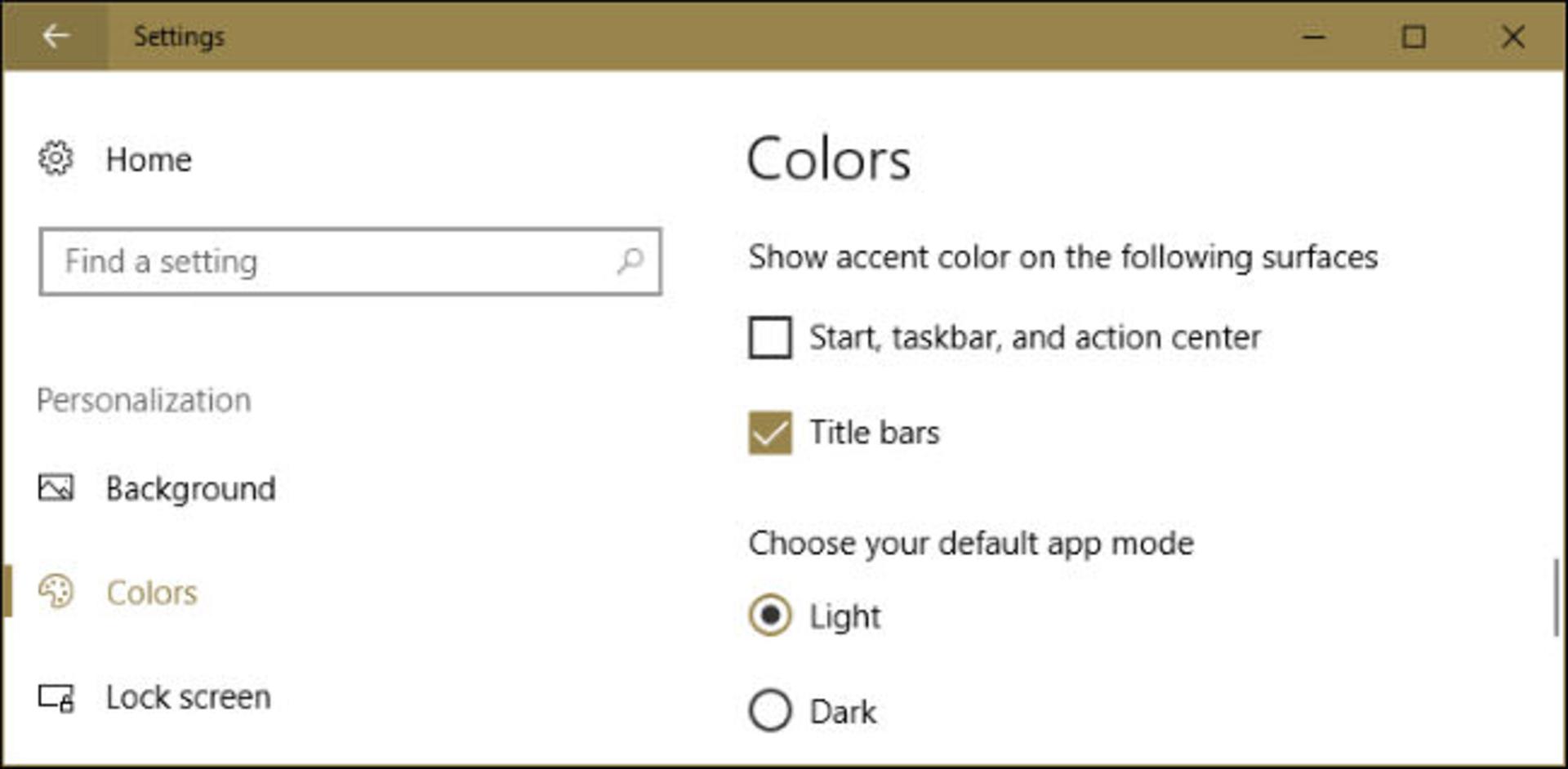Open the Lock screen section
Image resolution: width=1568 pixels, height=769 pixels.
pos(189,697)
